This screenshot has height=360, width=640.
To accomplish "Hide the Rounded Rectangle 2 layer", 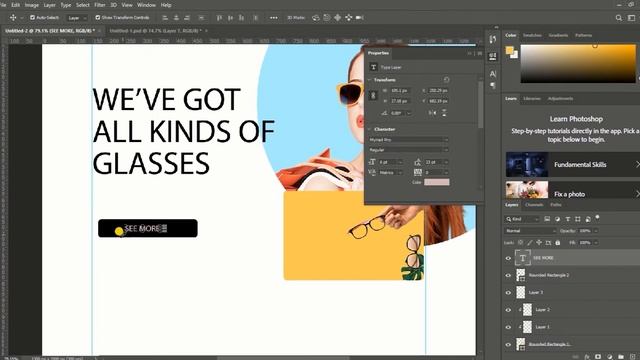I will tap(508, 275).
